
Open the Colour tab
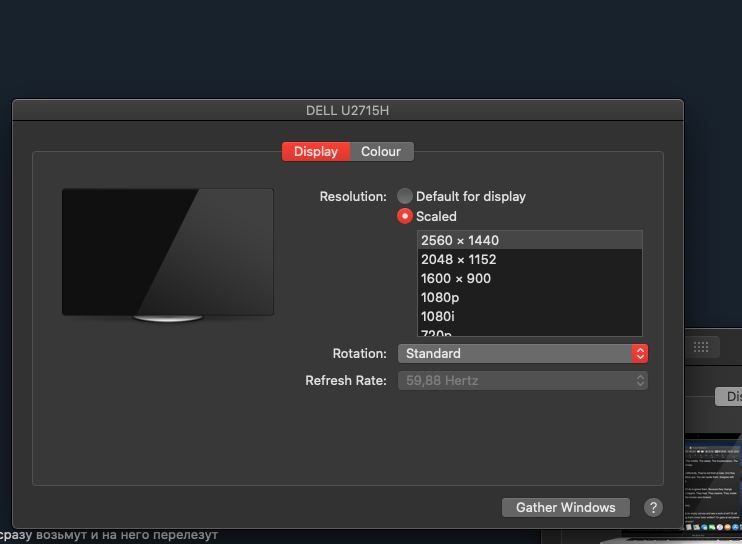(381, 151)
